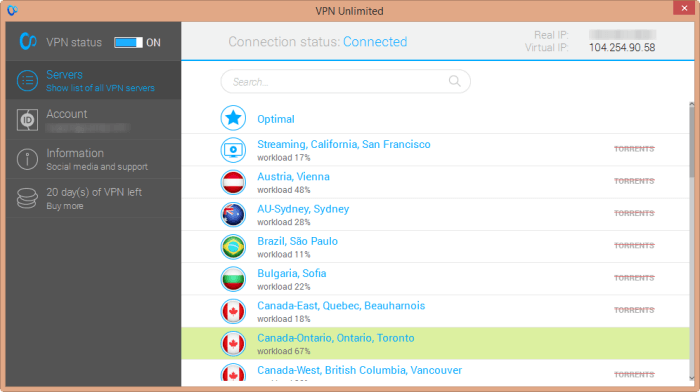Click the Connected status text

coord(375,42)
